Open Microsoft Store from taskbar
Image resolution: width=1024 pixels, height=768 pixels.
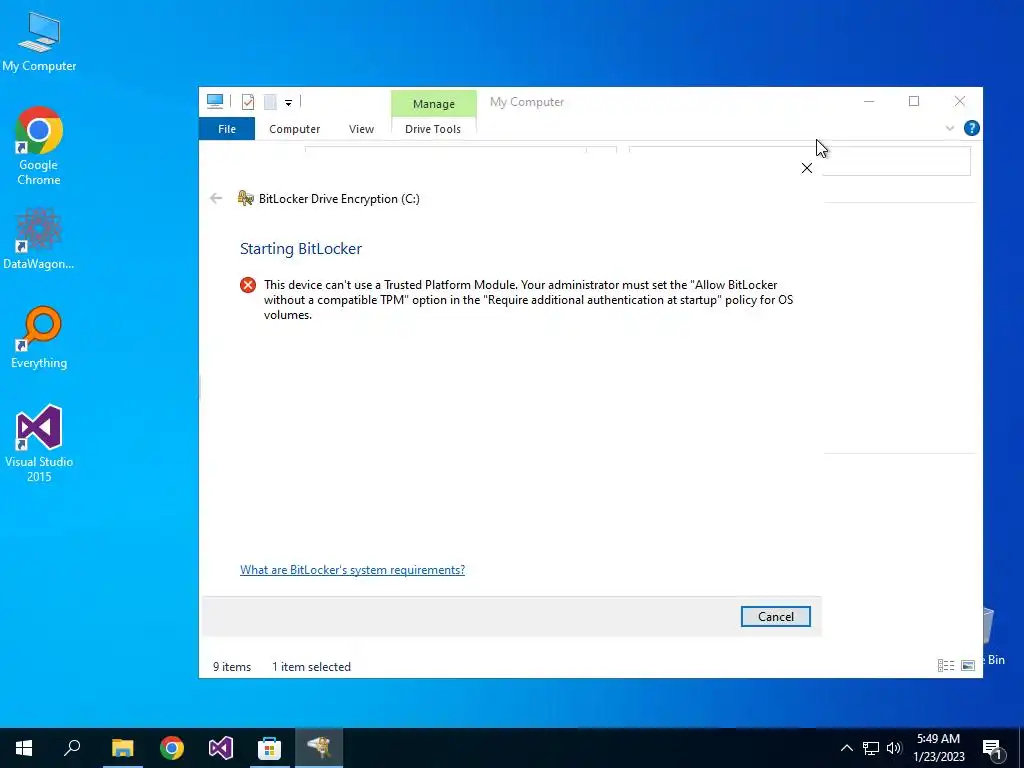tap(269, 748)
